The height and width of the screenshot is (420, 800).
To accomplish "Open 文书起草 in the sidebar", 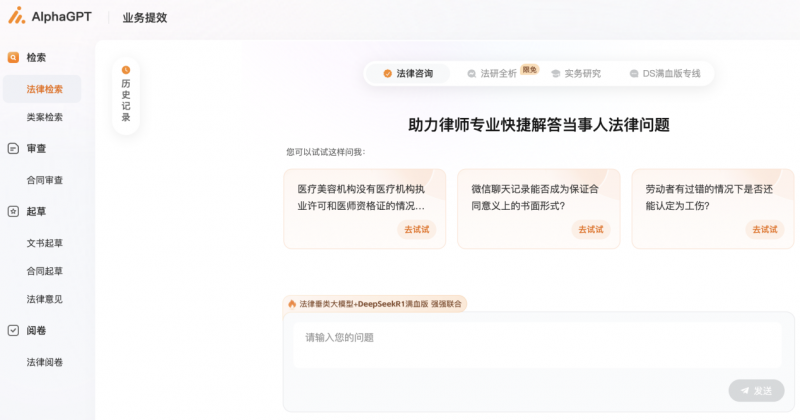I will click(44, 243).
